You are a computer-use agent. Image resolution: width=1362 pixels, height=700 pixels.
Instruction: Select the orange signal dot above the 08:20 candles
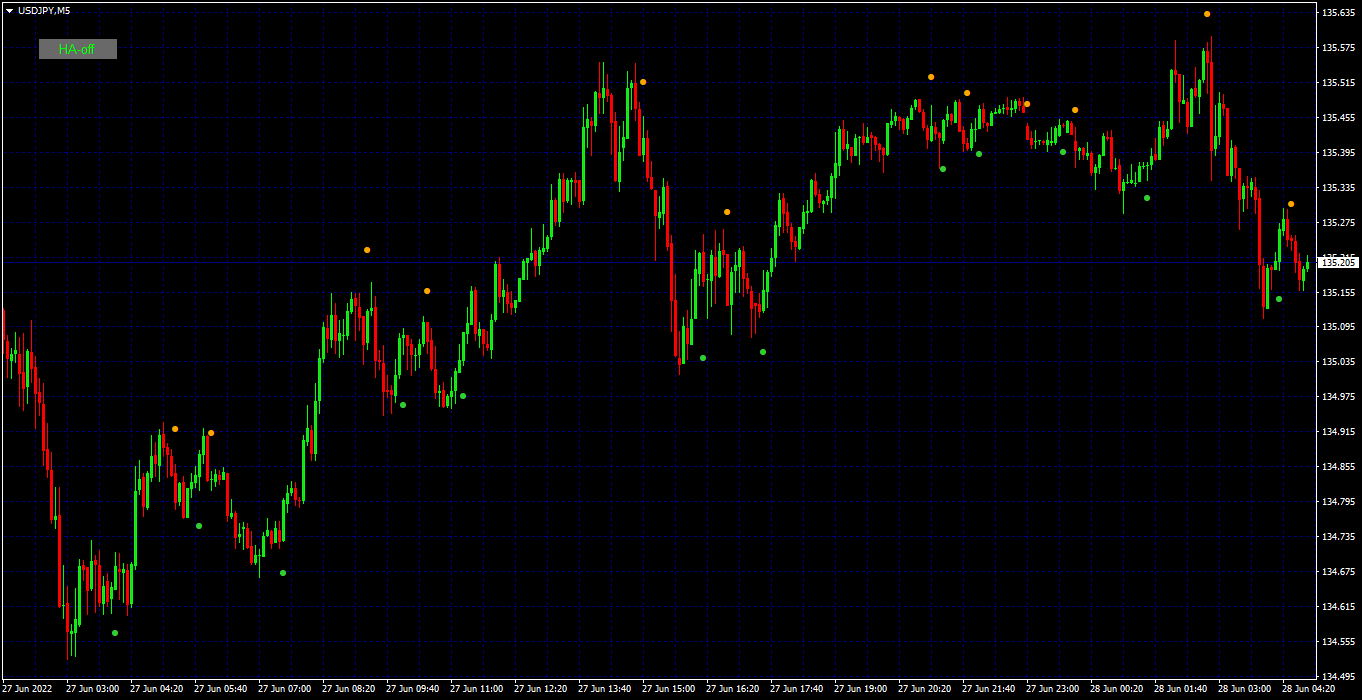tap(367, 250)
